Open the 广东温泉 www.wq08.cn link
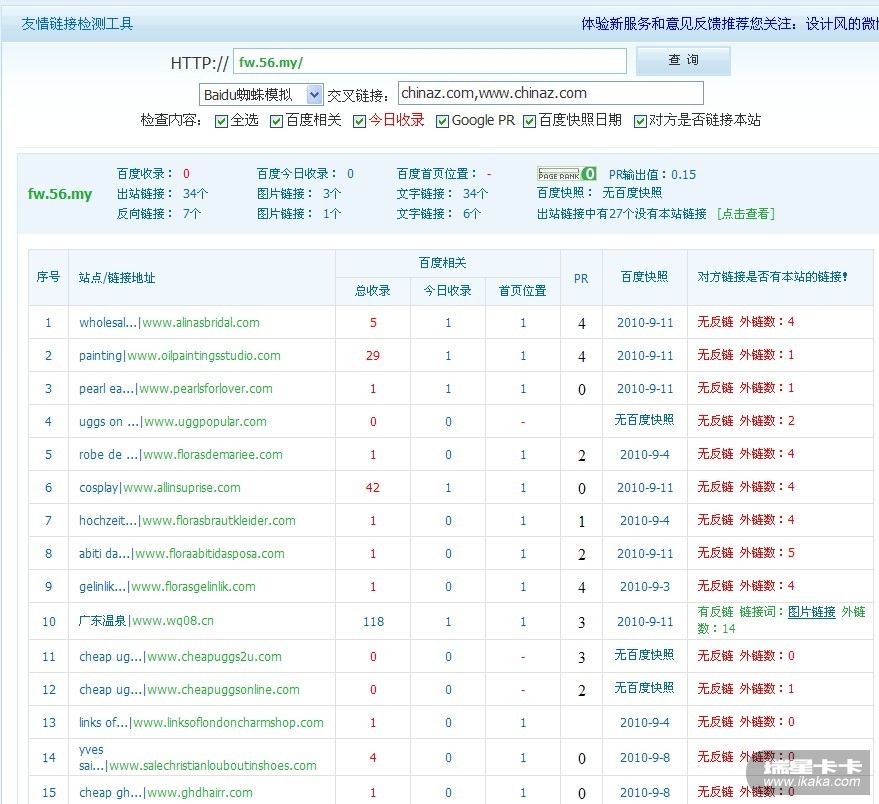The height and width of the screenshot is (804, 879). point(146,621)
